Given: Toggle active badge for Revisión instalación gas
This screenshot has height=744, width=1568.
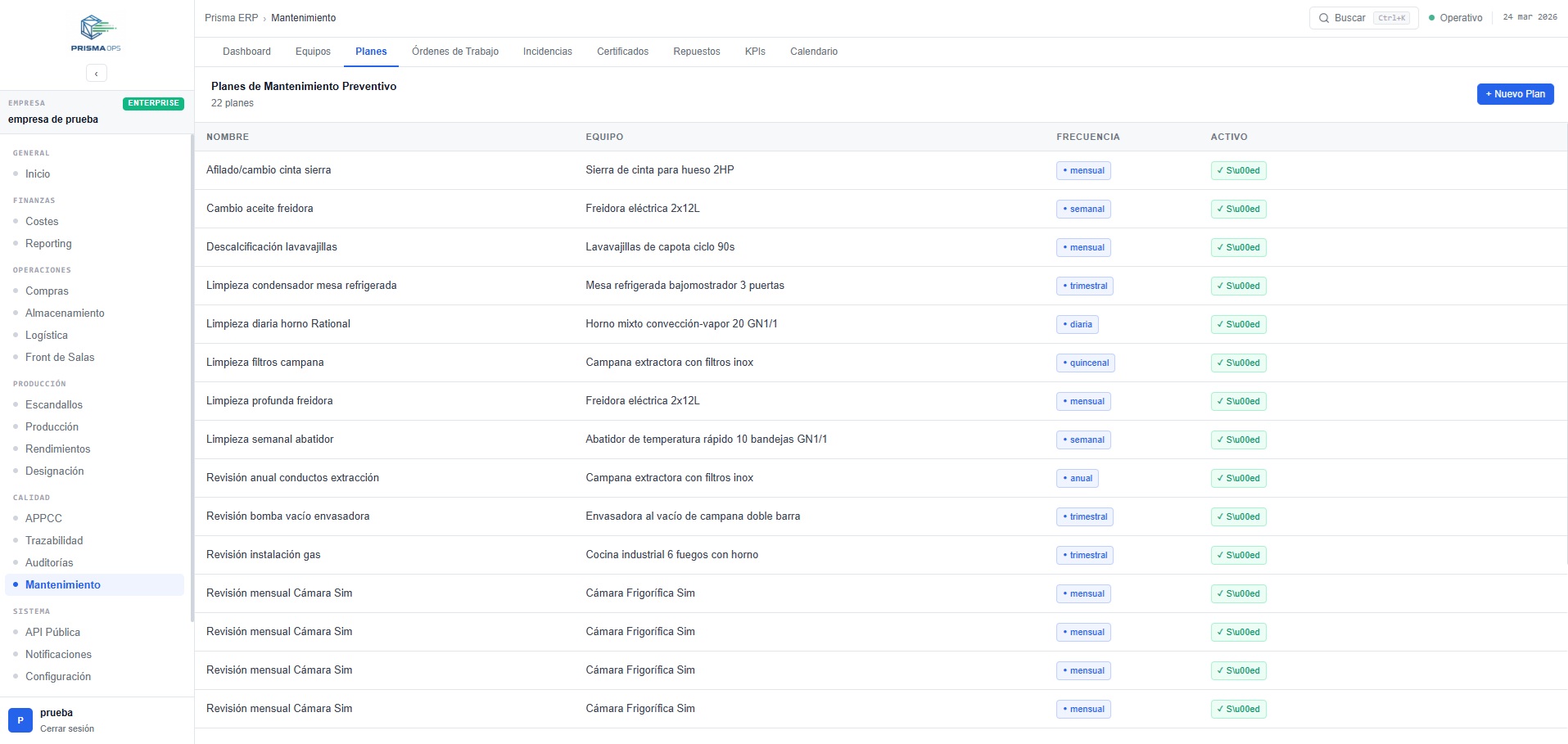Looking at the screenshot, I should [1238, 556].
